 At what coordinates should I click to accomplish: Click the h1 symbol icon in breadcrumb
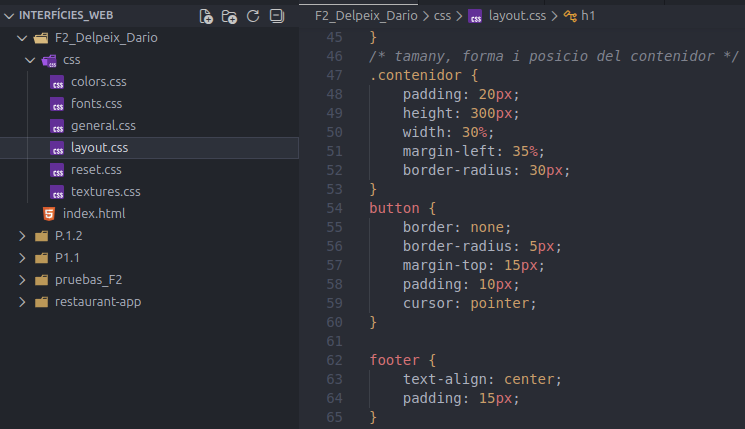[570, 16]
